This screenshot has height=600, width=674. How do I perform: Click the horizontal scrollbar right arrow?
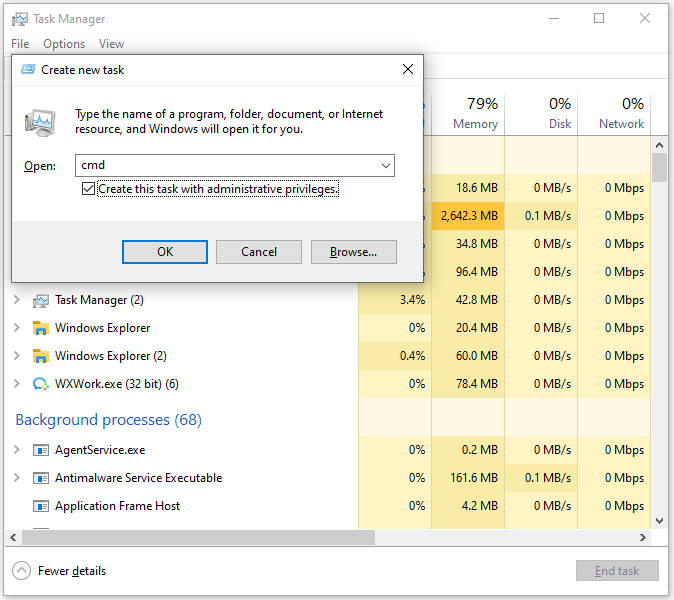(643, 537)
